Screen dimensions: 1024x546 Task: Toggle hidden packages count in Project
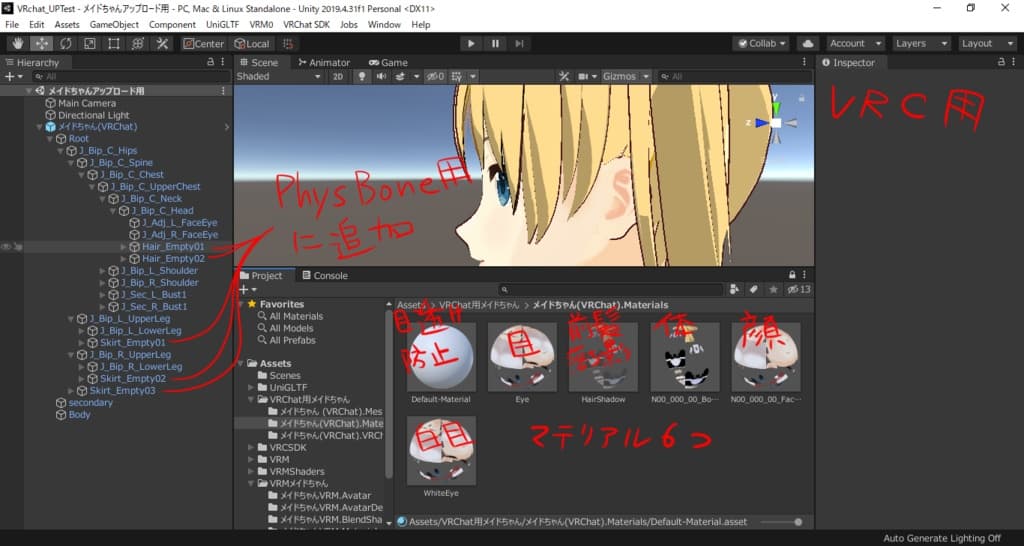pos(799,289)
